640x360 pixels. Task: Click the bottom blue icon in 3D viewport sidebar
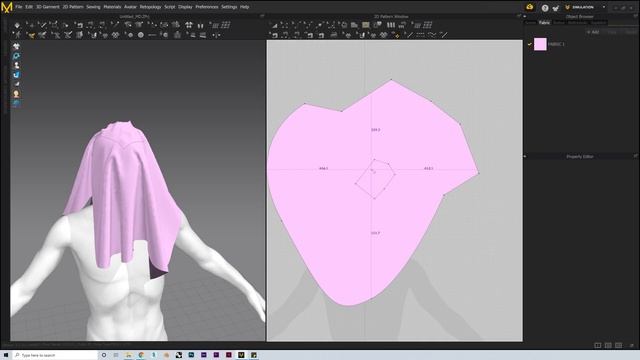pos(16,104)
